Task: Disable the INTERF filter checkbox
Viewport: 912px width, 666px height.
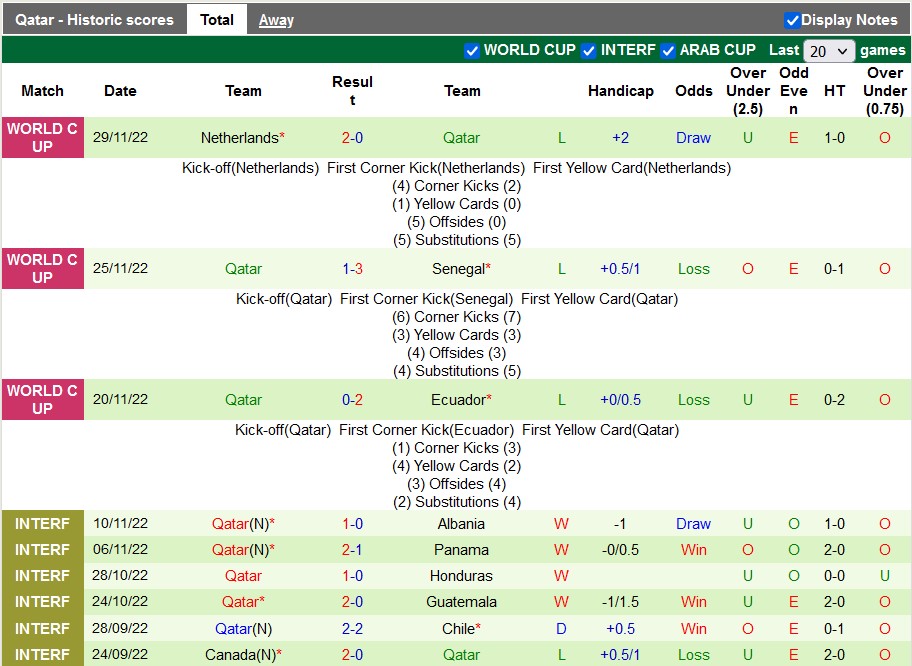Action: [589, 50]
